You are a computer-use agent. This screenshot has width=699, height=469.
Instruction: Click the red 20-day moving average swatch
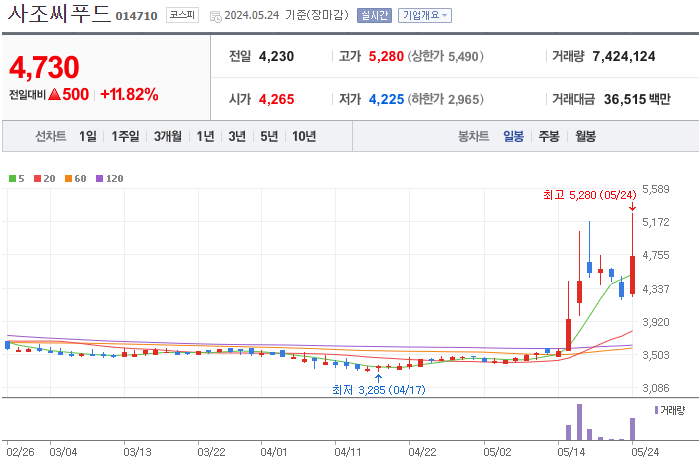pyautogui.click(x=37, y=179)
